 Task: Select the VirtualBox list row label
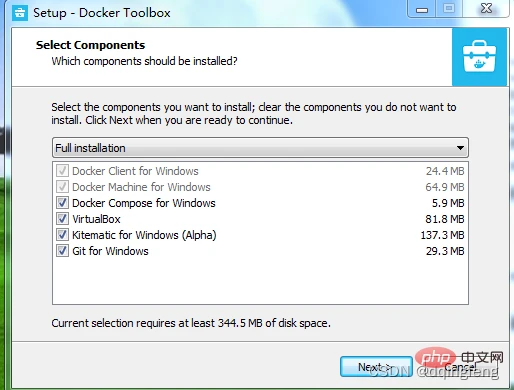click(x=96, y=219)
